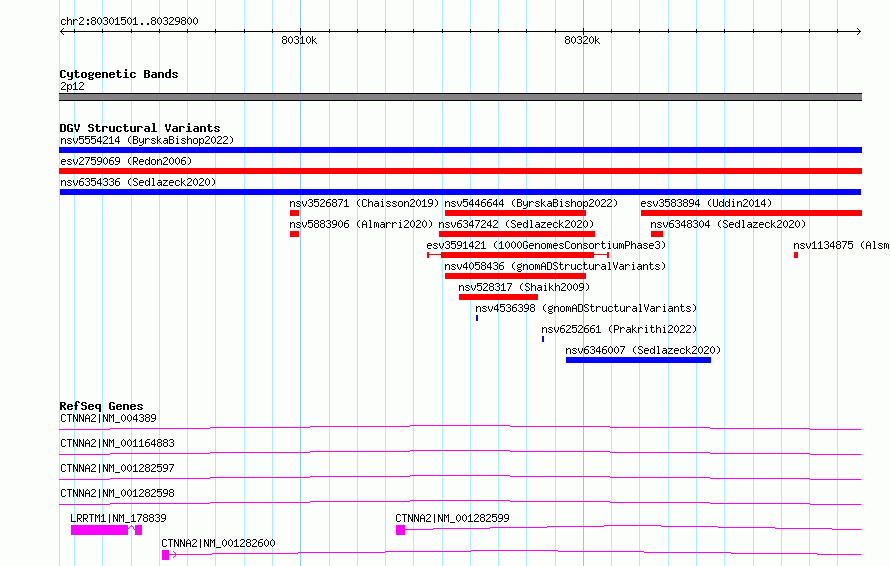890x566 pixels.
Task: Select the nsv5883906 (Almarri2020) variant label
Action: [x=362, y=224]
